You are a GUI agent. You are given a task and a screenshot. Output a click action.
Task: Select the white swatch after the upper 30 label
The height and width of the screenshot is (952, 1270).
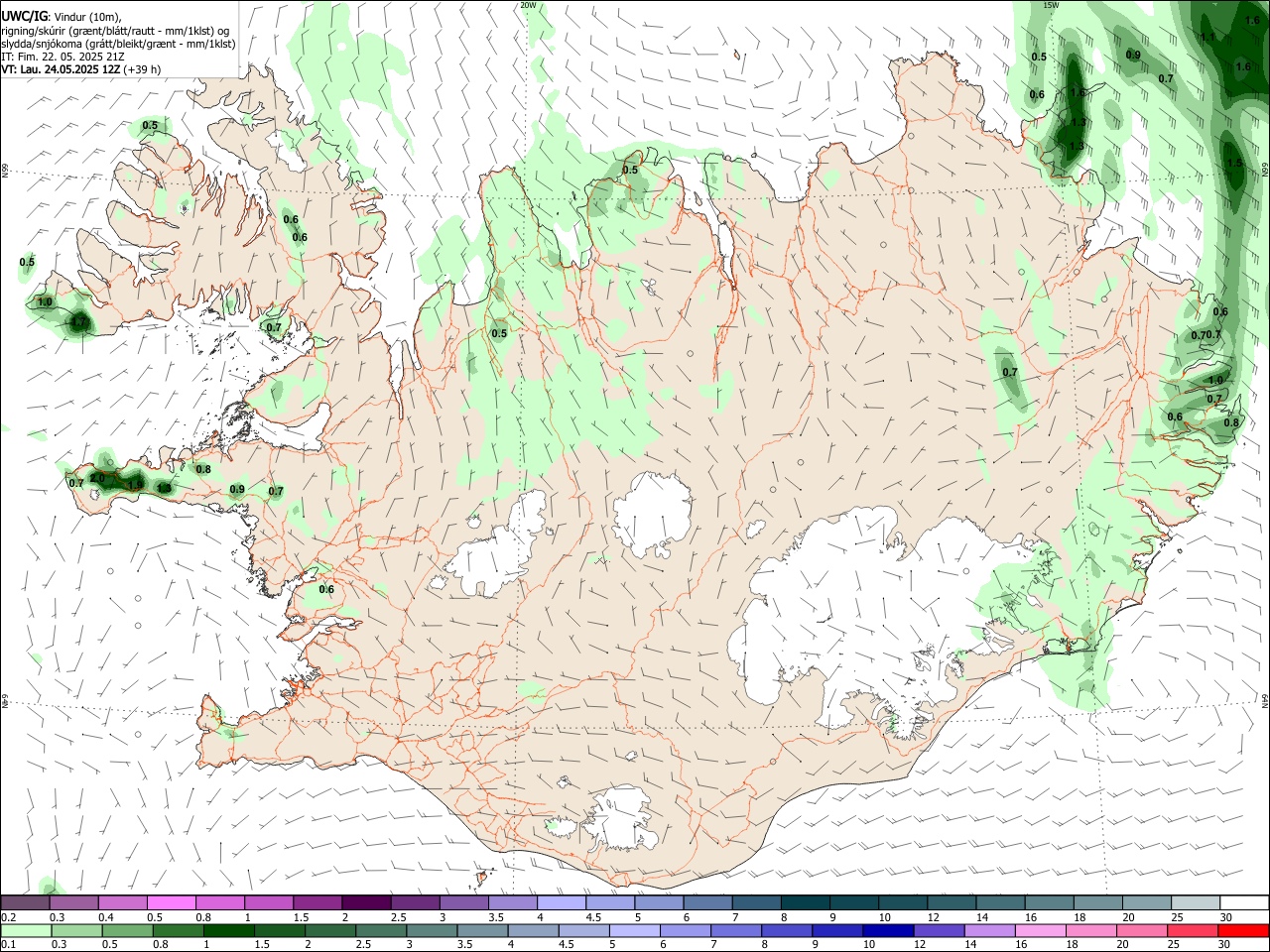pyautogui.click(x=1244, y=903)
